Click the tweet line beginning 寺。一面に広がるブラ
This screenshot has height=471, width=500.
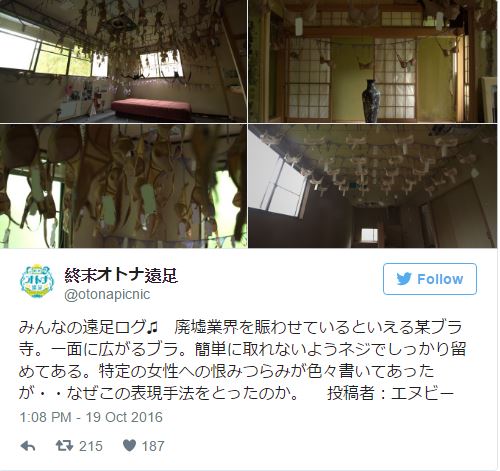click(x=242, y=349)
